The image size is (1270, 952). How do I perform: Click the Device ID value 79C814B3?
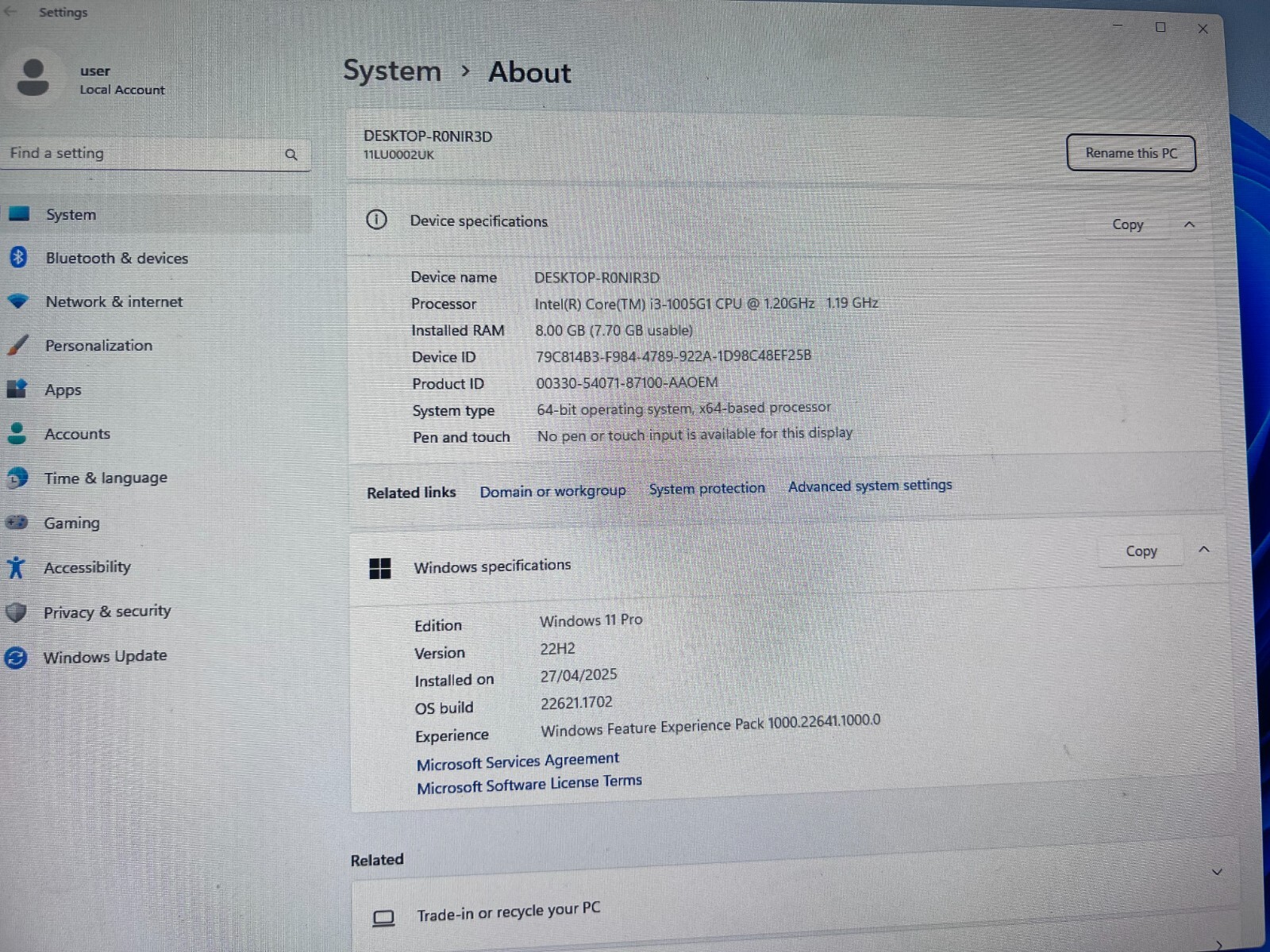pos(673,355)
